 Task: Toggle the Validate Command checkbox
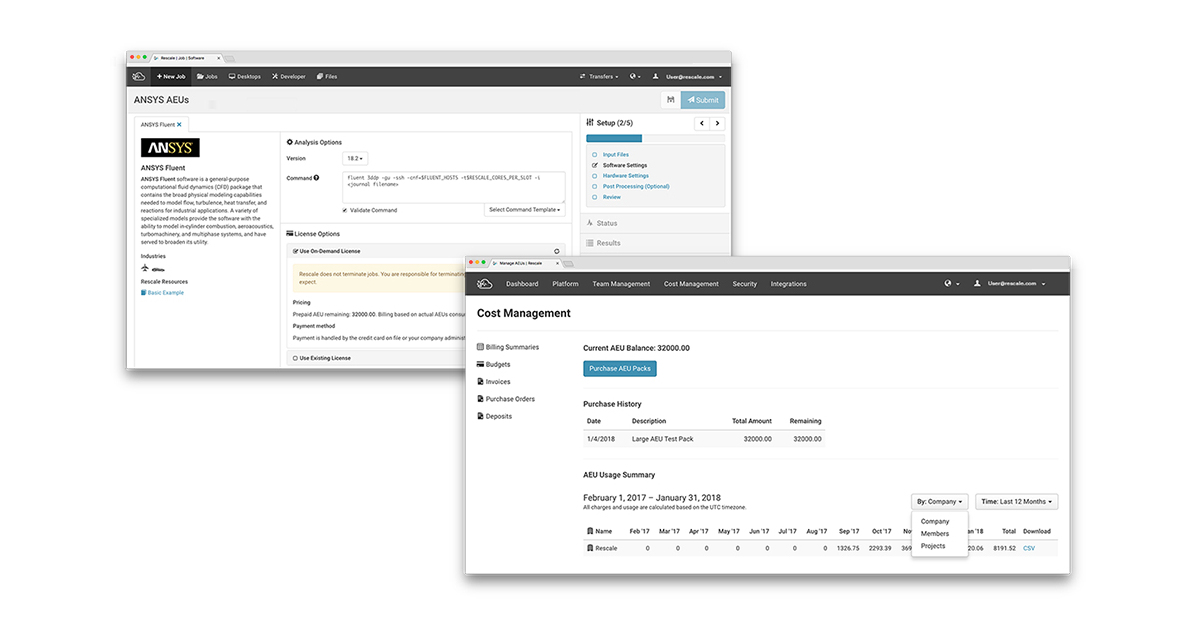tap(345, 210)
